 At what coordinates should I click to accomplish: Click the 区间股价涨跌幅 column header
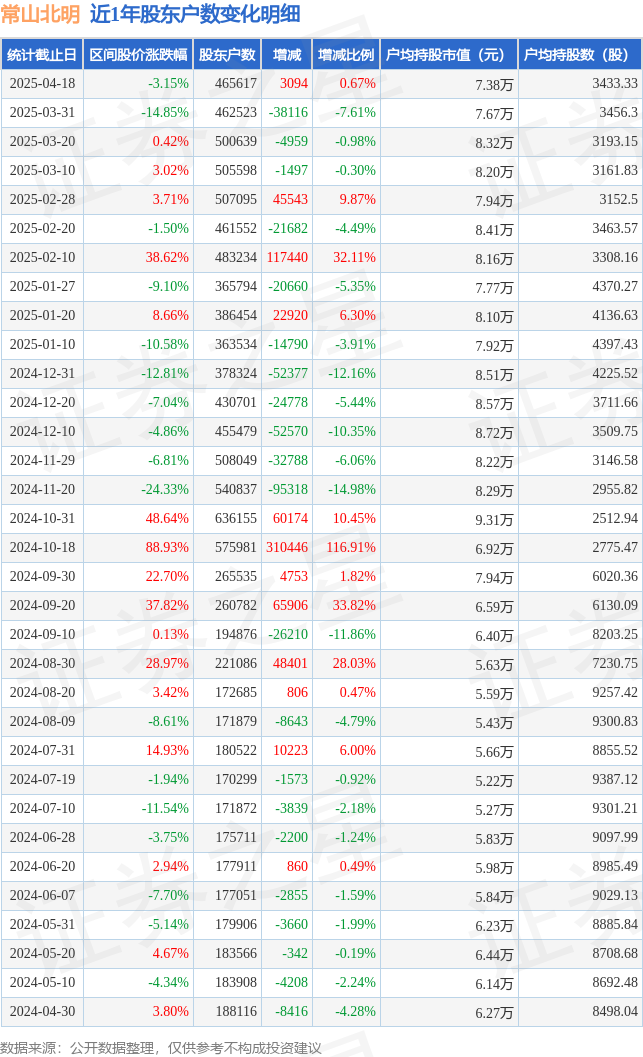point(138,55)
